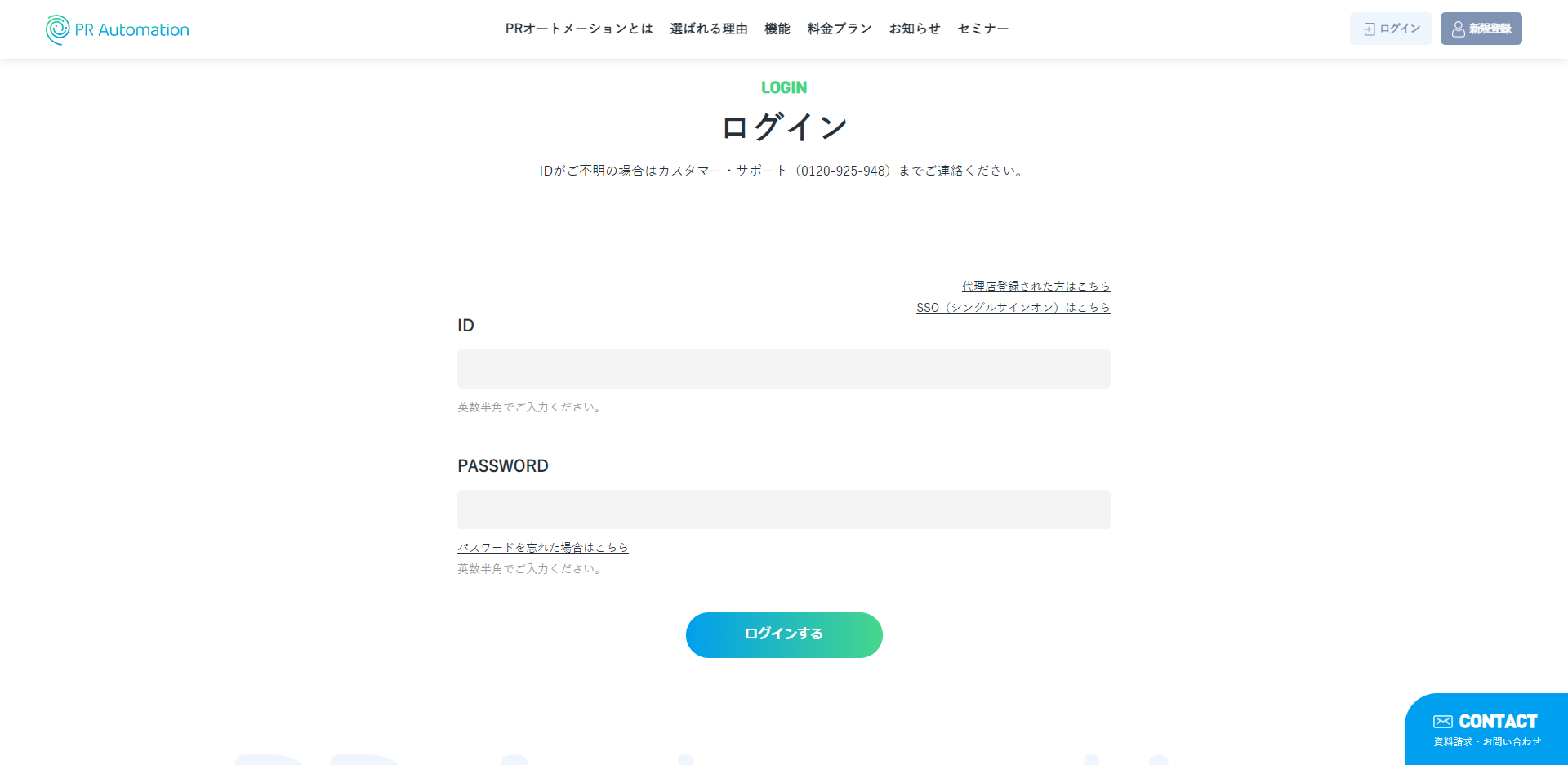Image resolution: width=1568 pixels, height=765 pixels.
Task: Click the user icon on 新規登録 button
Action: [x=1458, y=29]
